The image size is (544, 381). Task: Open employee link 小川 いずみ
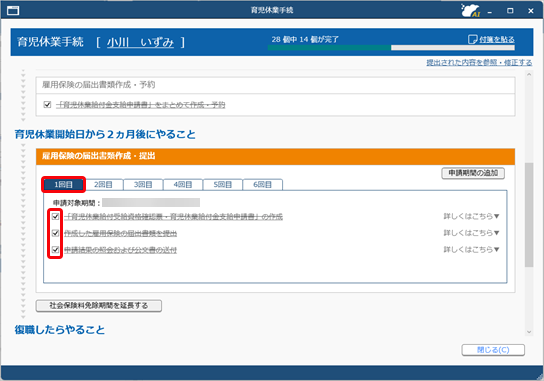pyautogui.click(x=140, y=42)
